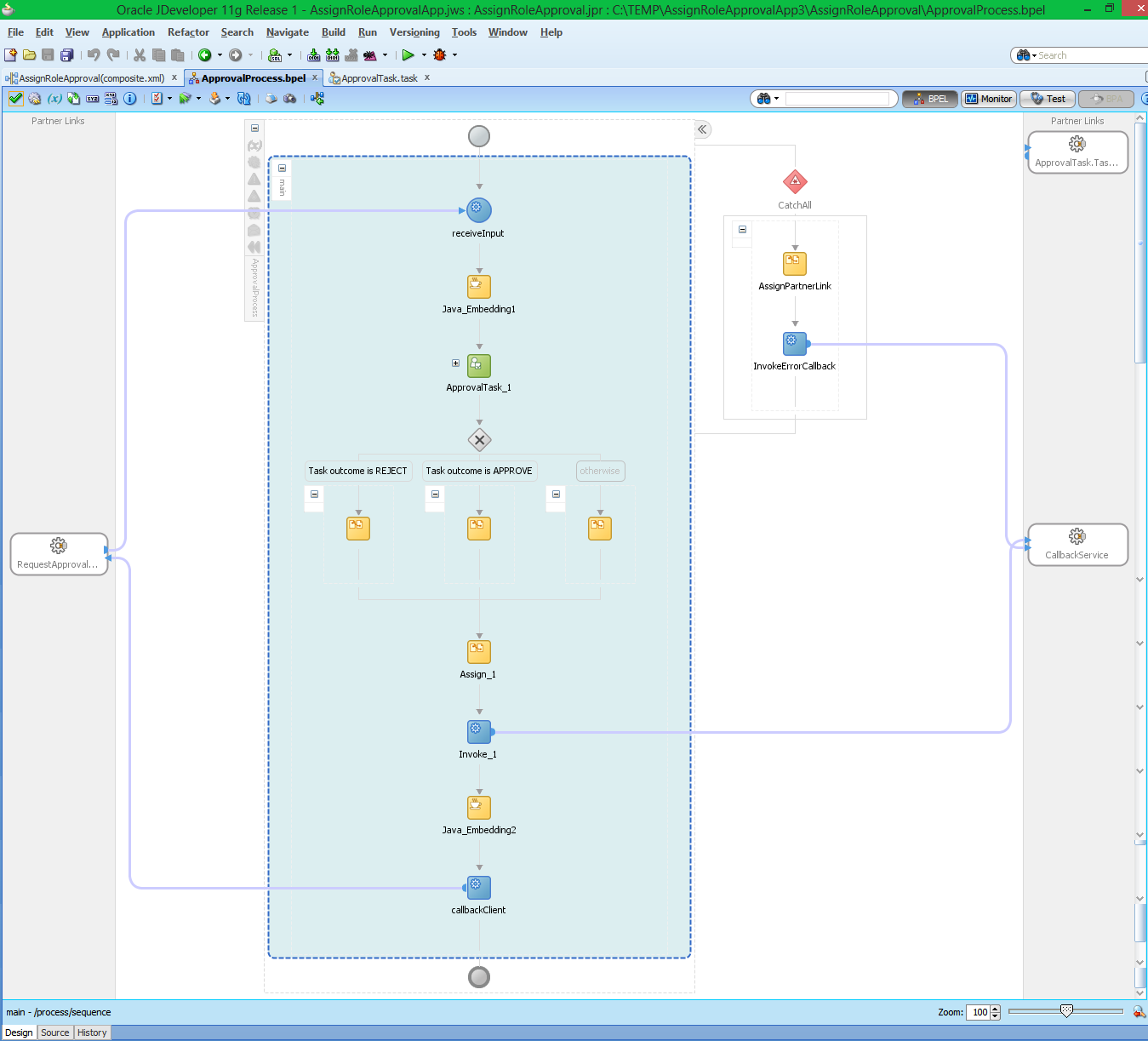Click the Monitor view button
The width and height of the screenshot is (1148, 1041).
point(989,99)
